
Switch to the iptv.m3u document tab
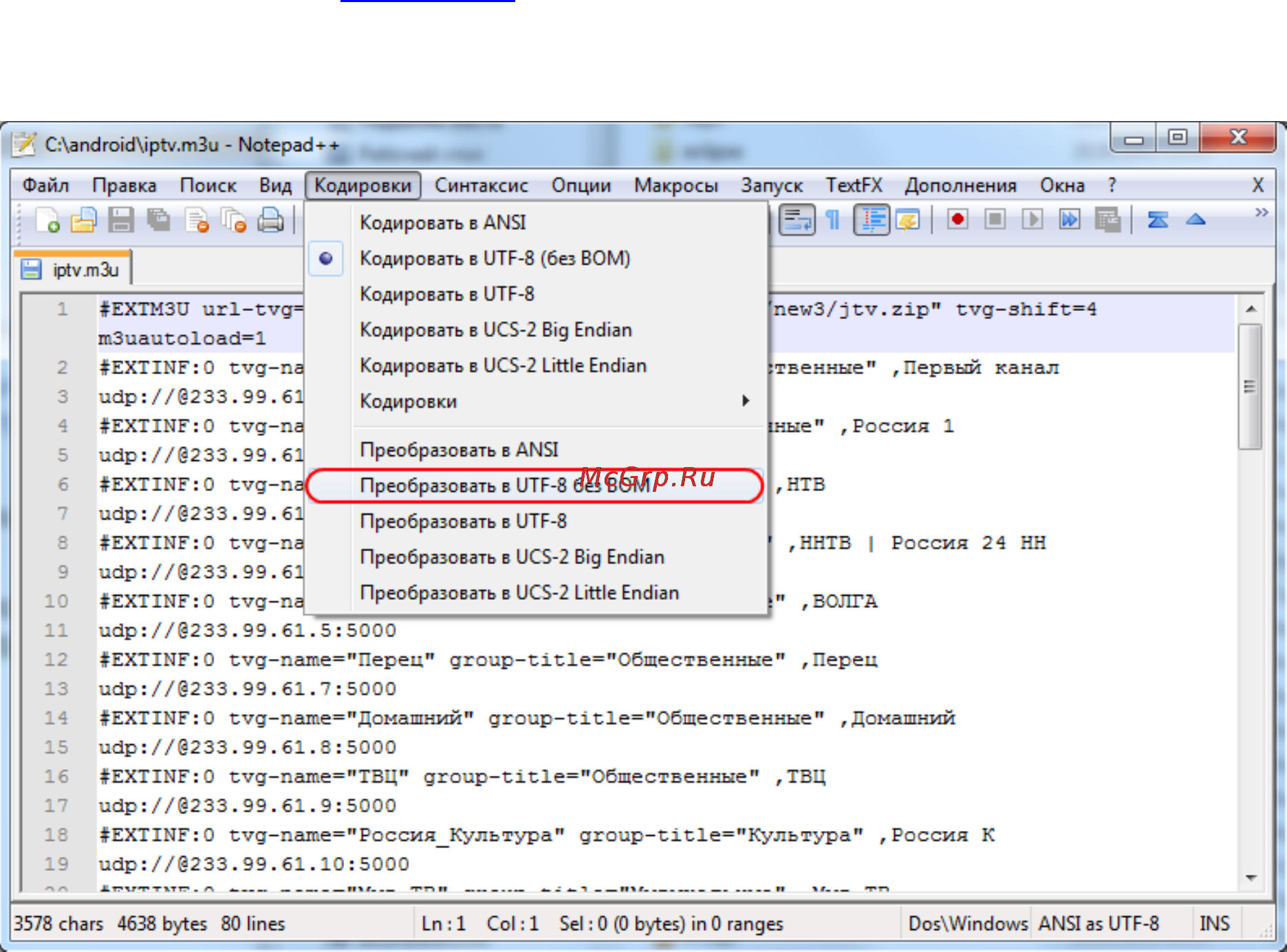73,269
